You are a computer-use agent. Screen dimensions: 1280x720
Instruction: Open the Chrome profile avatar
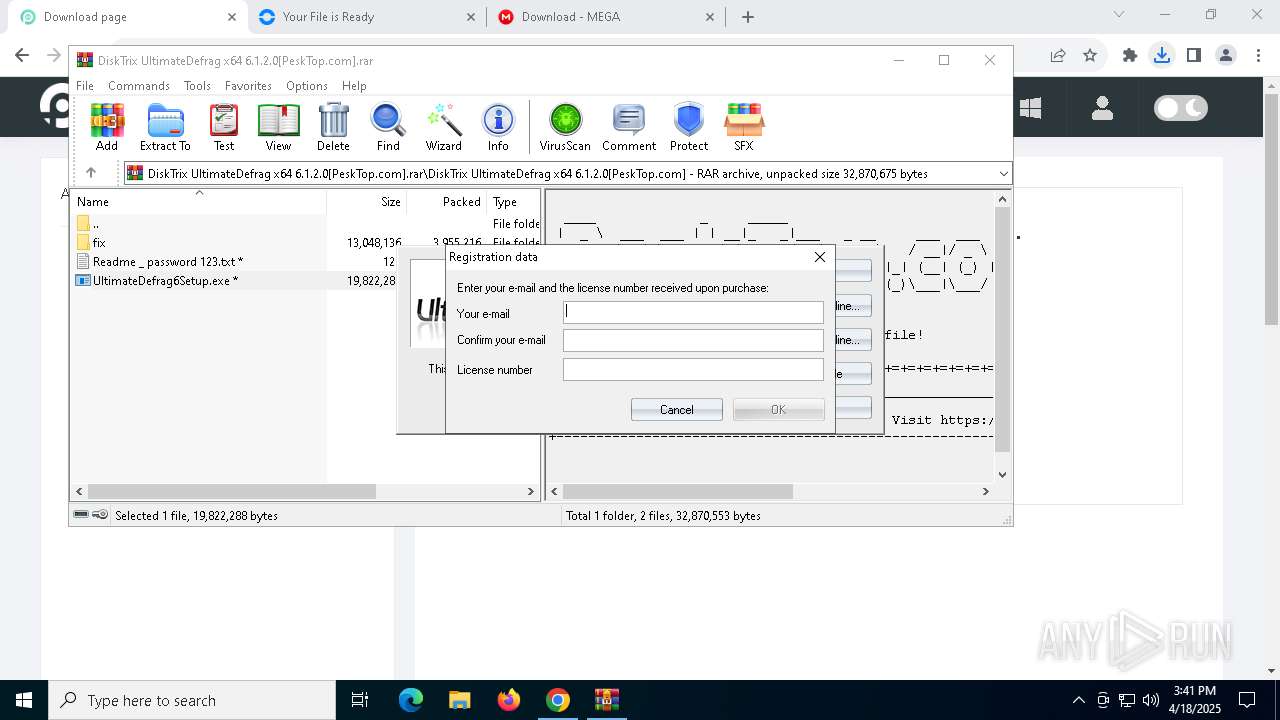click(1226, 56)
